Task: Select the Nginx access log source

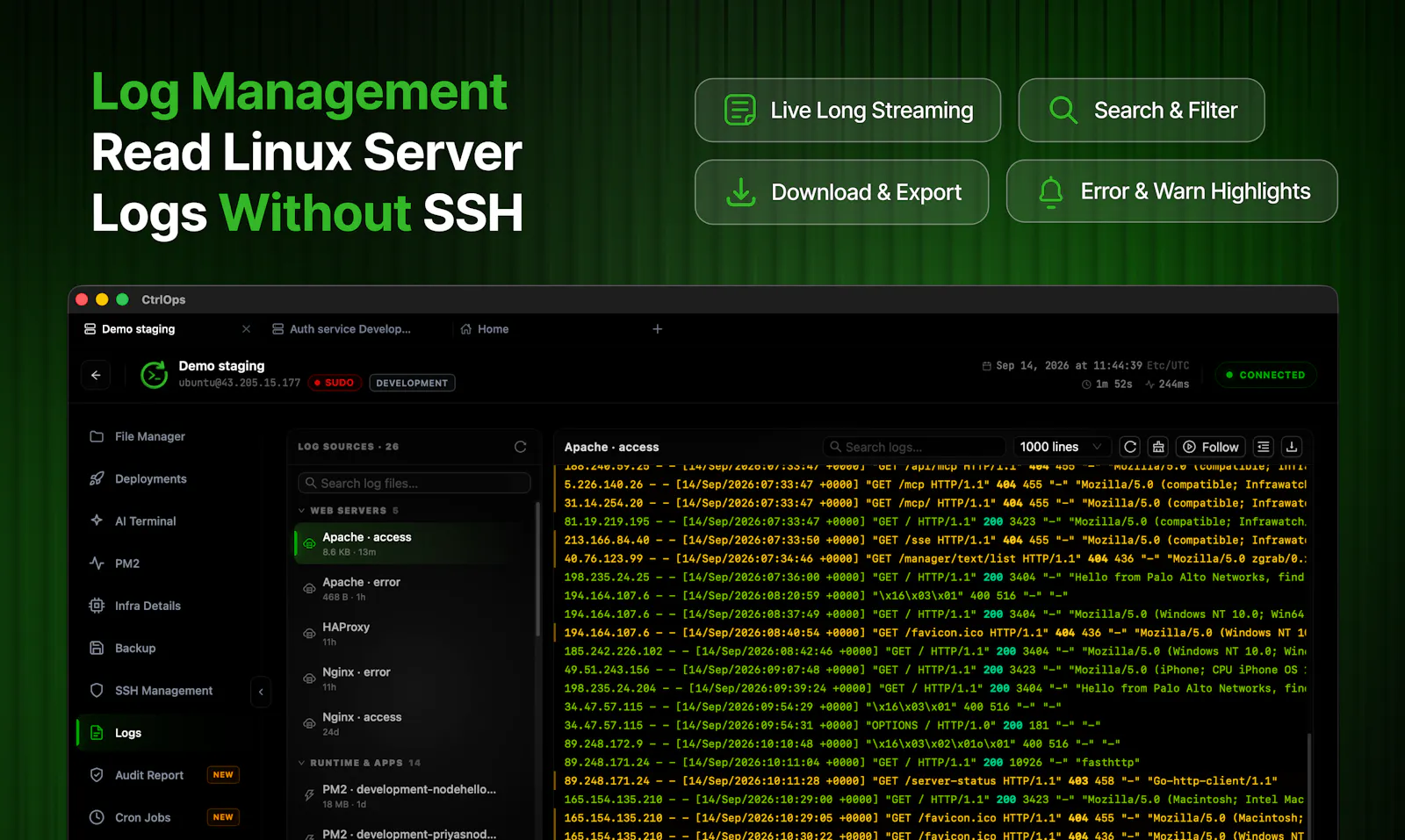Action: coord(413,724)
